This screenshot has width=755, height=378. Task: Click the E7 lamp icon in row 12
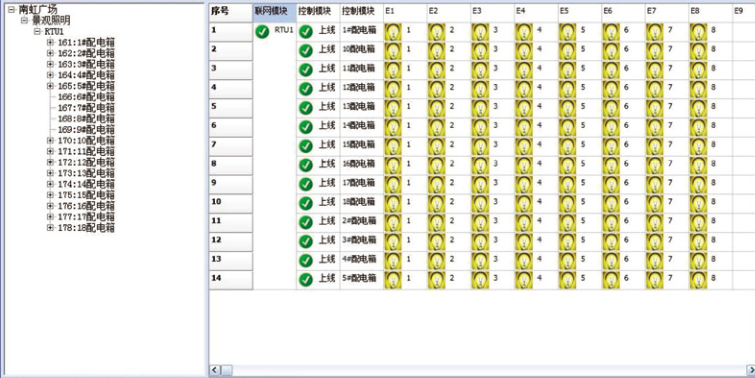pos(654,242)
